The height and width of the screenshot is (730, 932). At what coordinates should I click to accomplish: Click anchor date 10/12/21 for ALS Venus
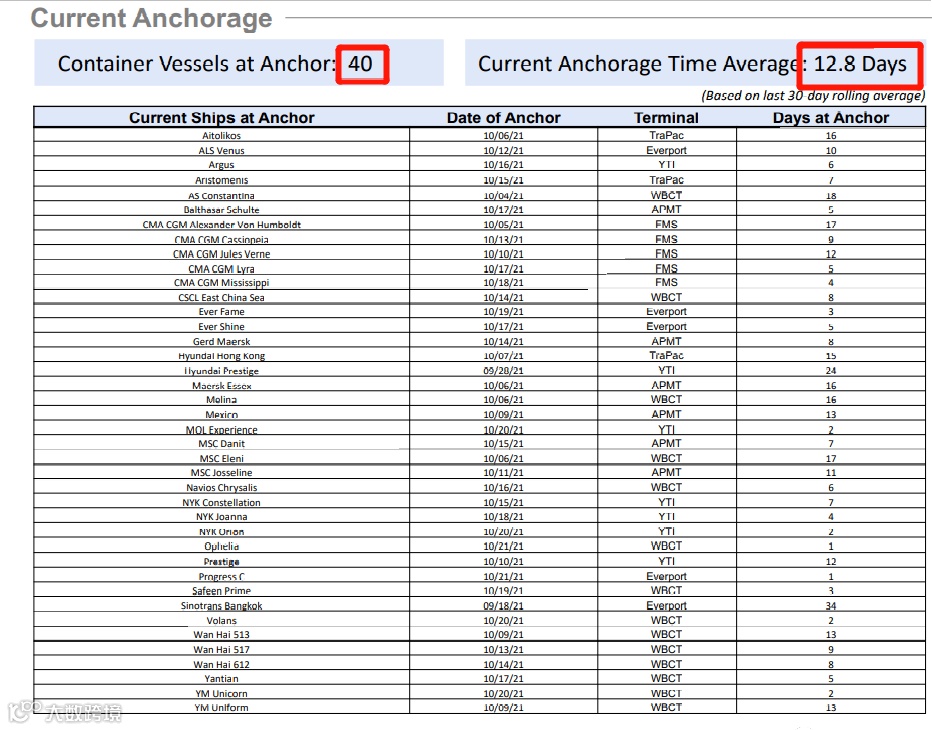(x=503, y=150)
